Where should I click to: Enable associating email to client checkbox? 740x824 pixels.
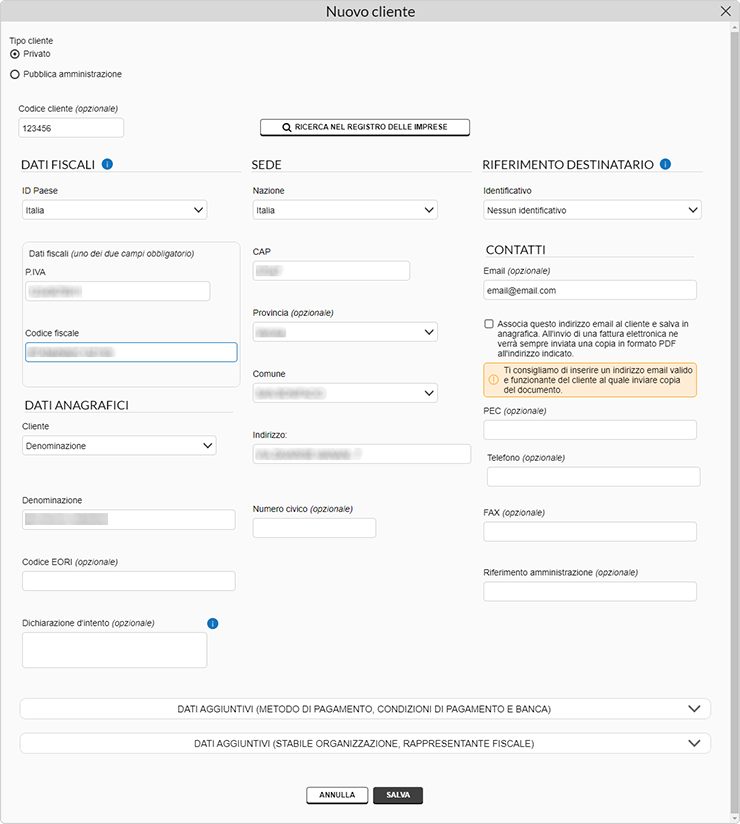pos(489,324)
